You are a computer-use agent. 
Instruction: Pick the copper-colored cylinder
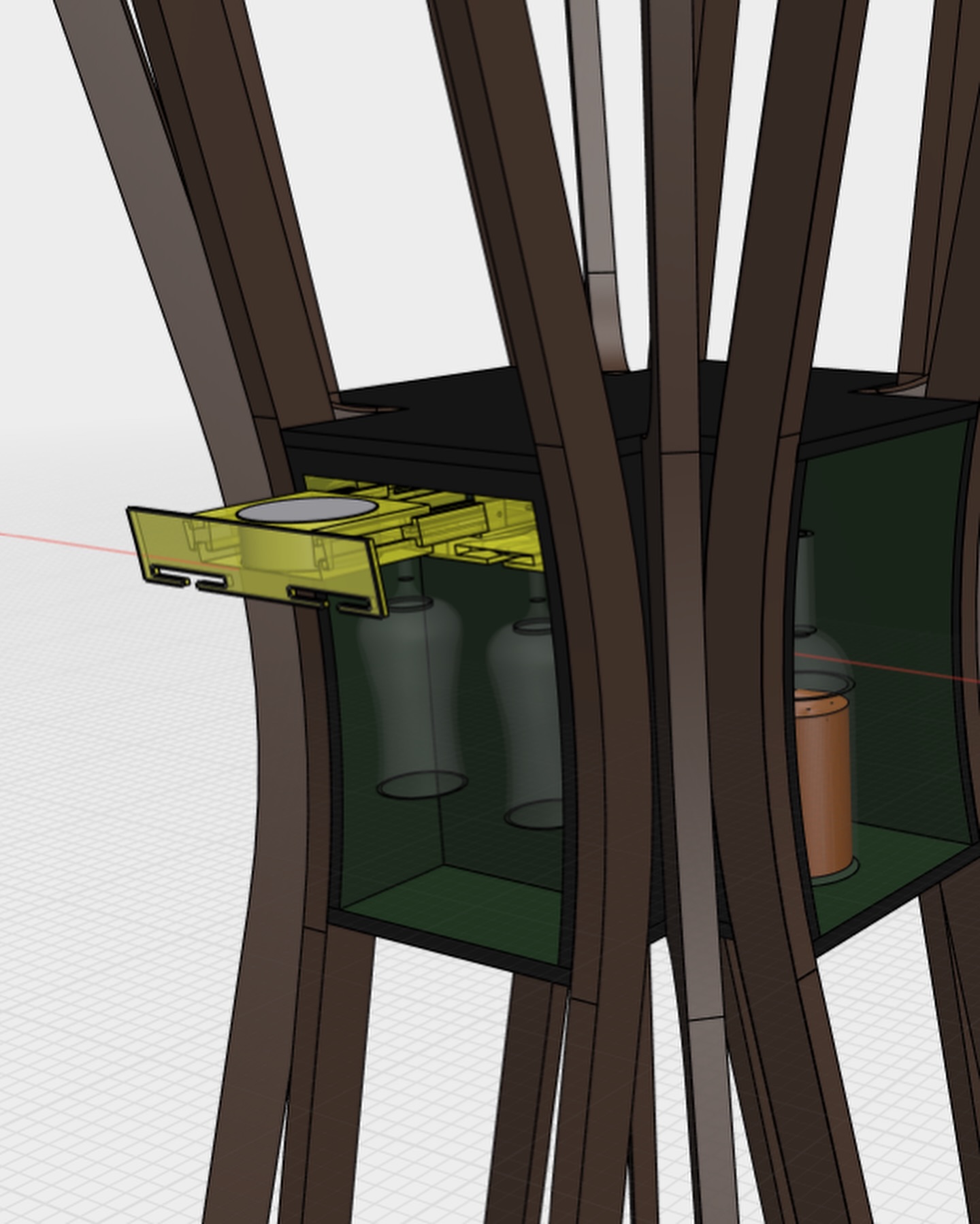(x=823, y=782)
